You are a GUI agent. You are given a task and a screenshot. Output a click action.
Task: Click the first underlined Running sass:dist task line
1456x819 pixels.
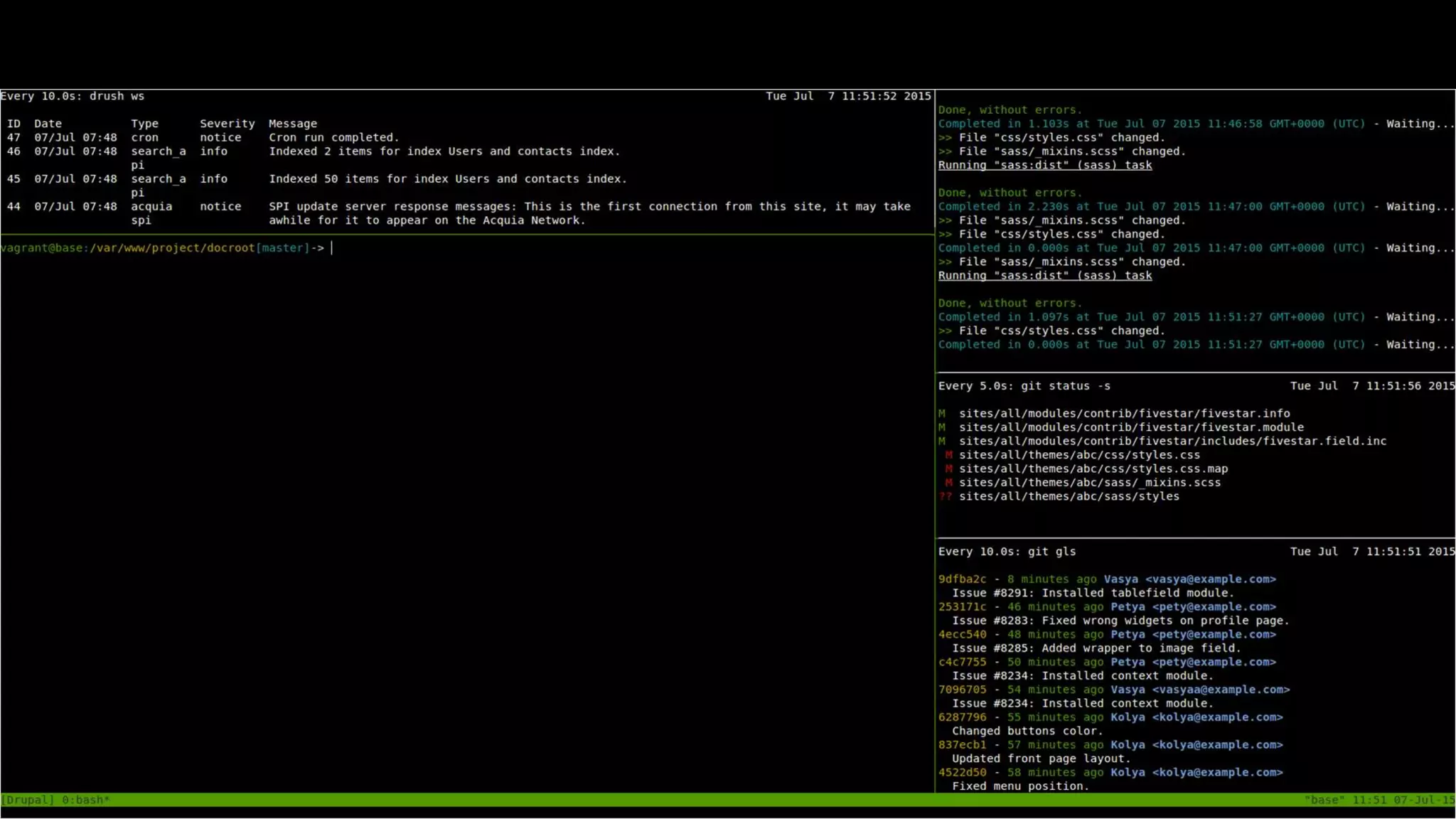[1044, 166]
